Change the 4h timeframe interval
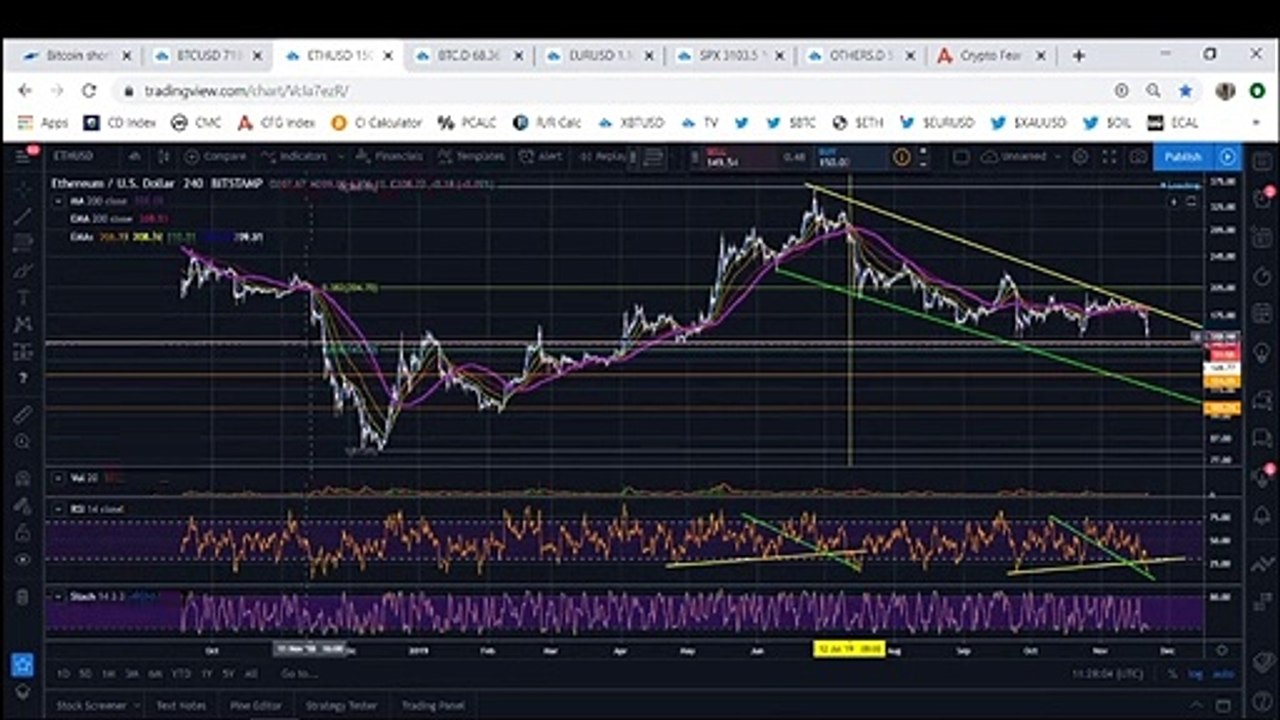 click(x=134, y=157)
